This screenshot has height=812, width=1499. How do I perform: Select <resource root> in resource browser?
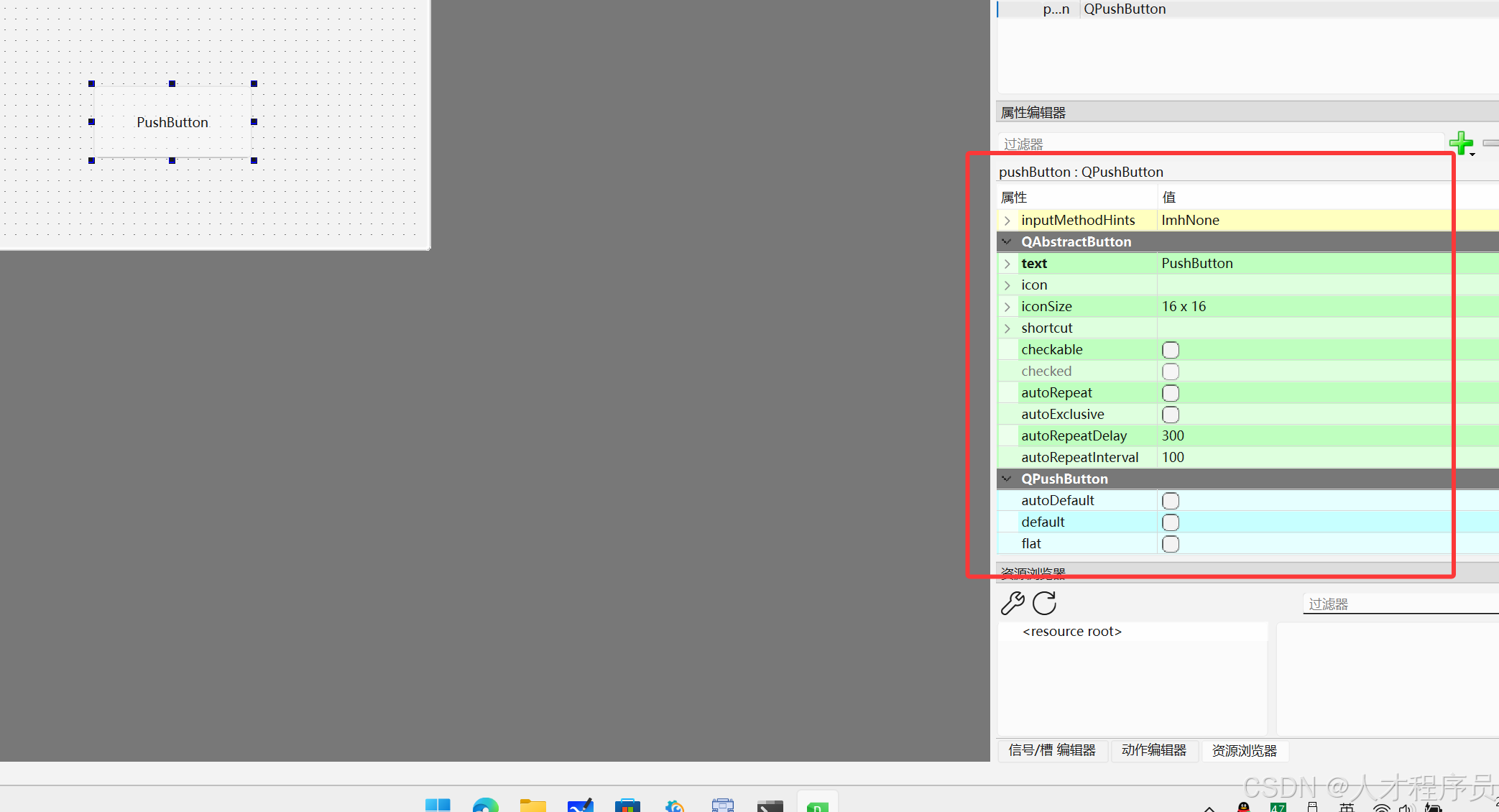[x=1071, y=632]
